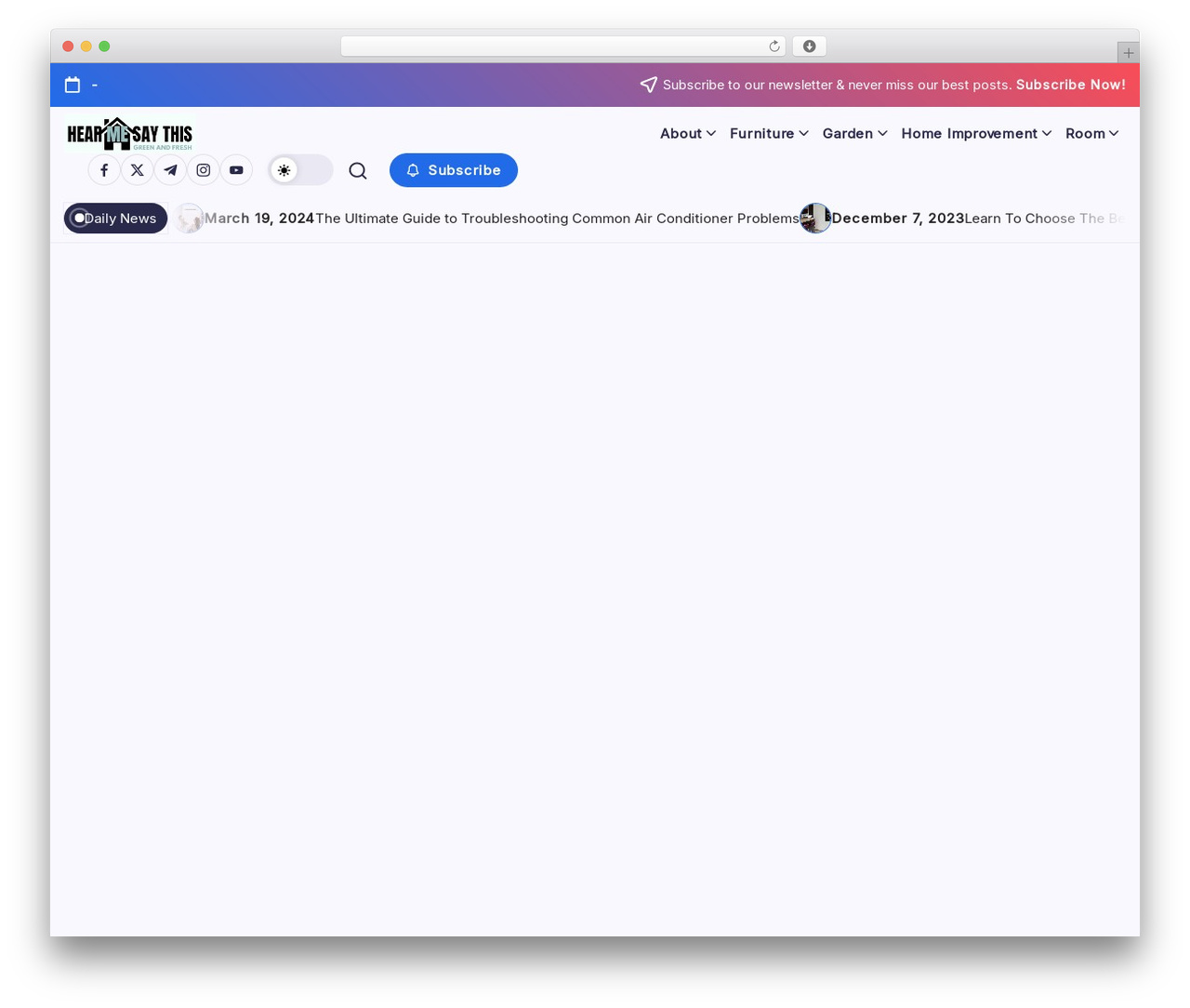
Task: Open the Telegram social icon
Action: [170, 170]
